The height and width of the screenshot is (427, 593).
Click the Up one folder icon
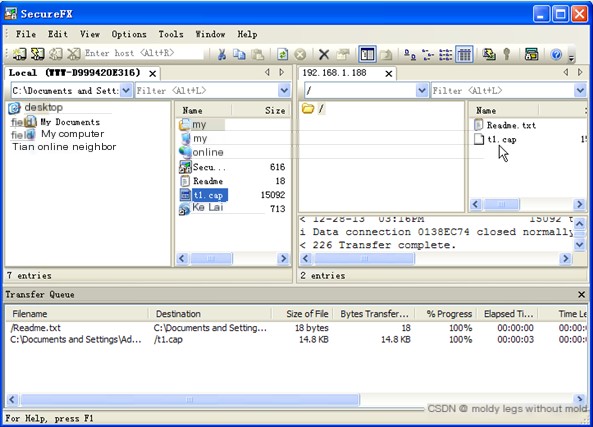pos(386,54)
